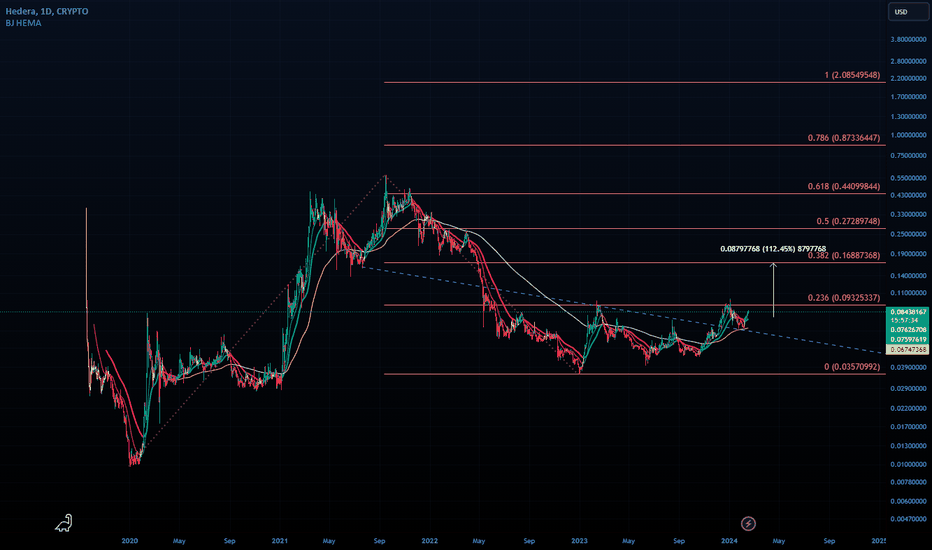Click the 1.00000000 price axis label
The width and height of the screenshot is (932, 550).
pyautogui.click(x=908, y=135)
